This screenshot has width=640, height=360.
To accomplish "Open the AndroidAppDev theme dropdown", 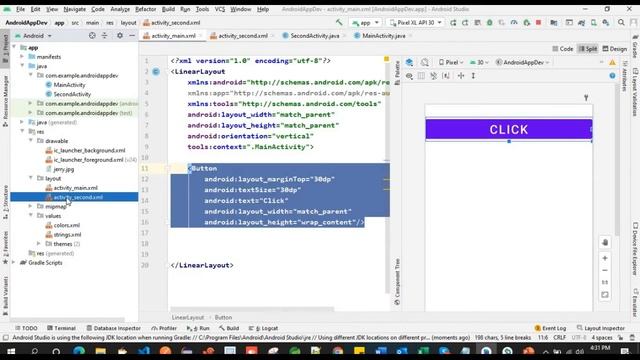I will (x=523, y=62).
